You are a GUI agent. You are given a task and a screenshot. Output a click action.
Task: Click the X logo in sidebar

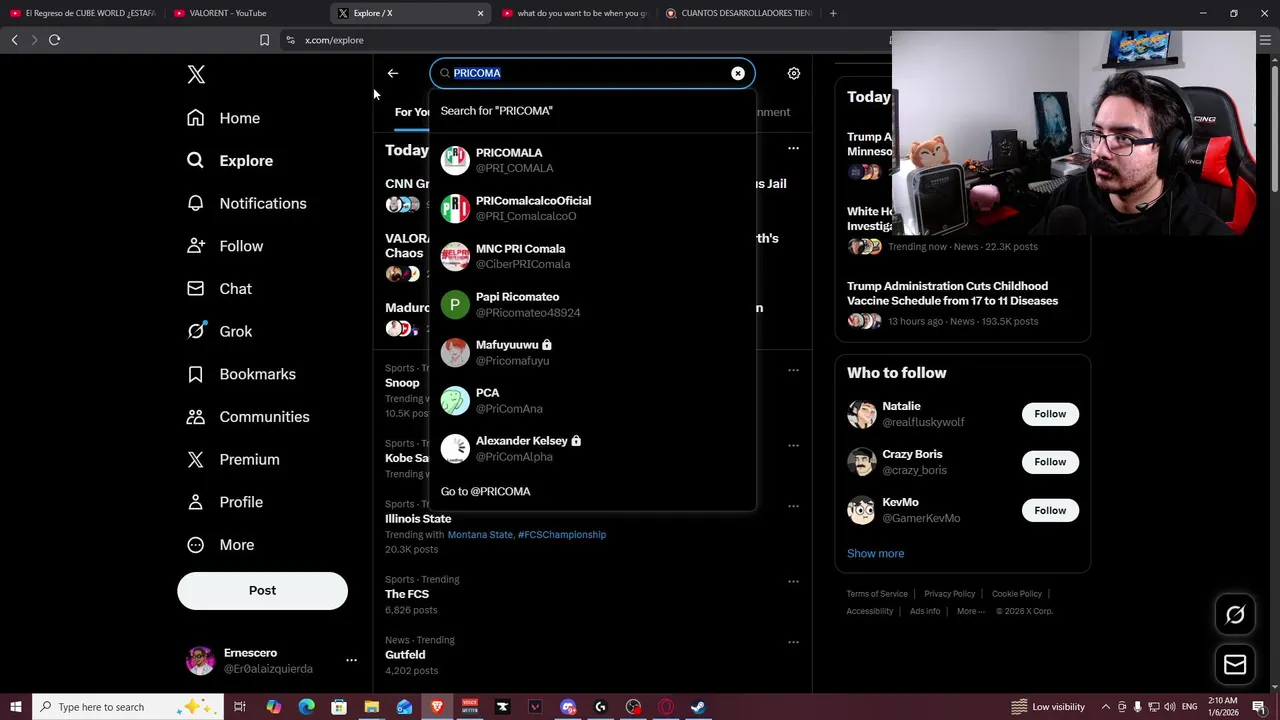coord(196,75)
